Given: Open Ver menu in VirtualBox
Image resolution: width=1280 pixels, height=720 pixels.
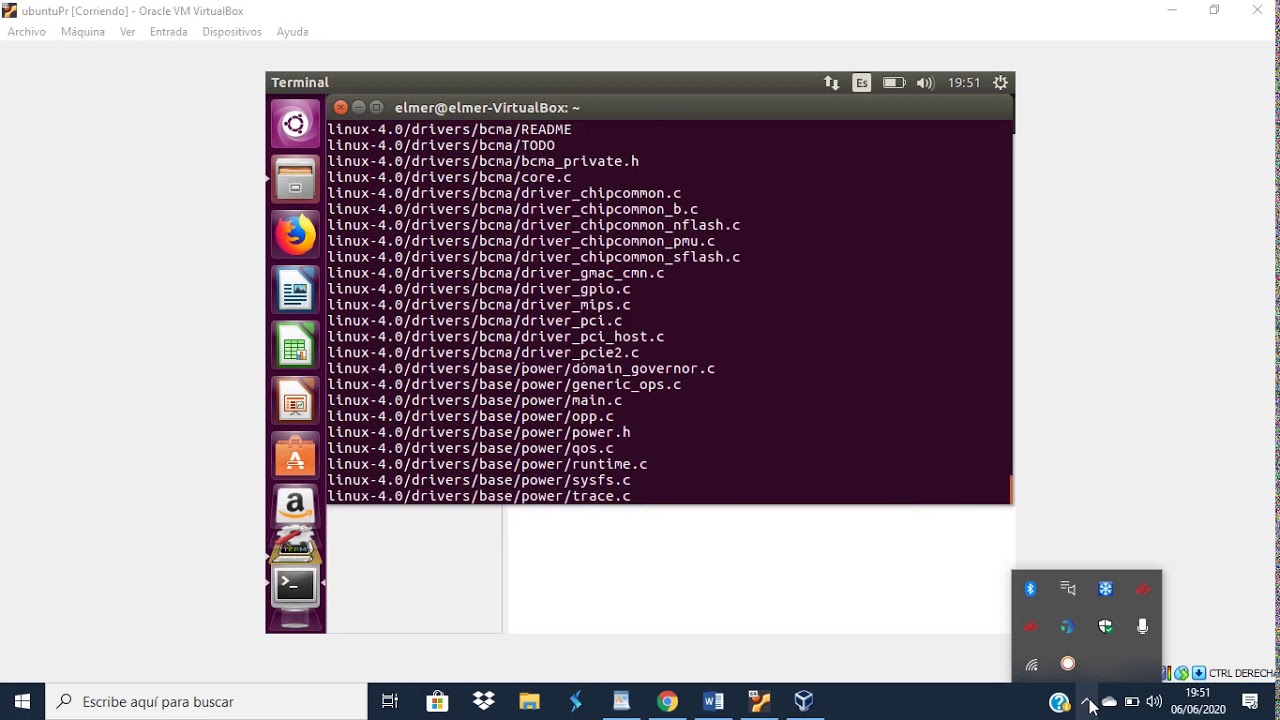Looking at the screenshot, I should click(128, 32).
